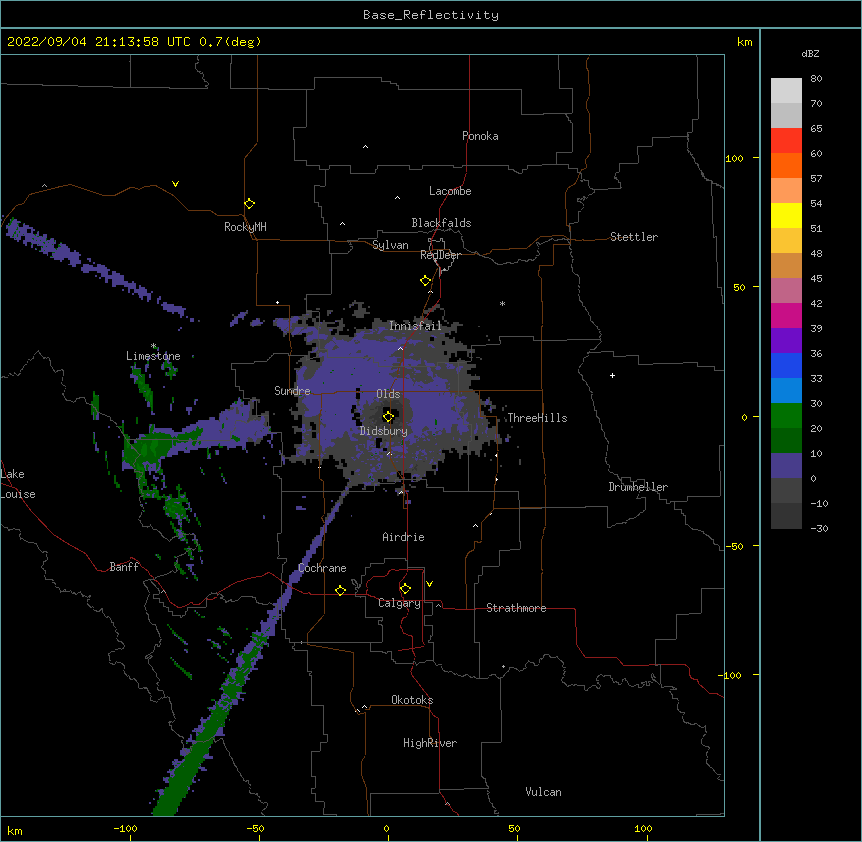Click the Sylvan map label
Image resolution: width=862 pixels, height=842 pixels.
point(390,245)
